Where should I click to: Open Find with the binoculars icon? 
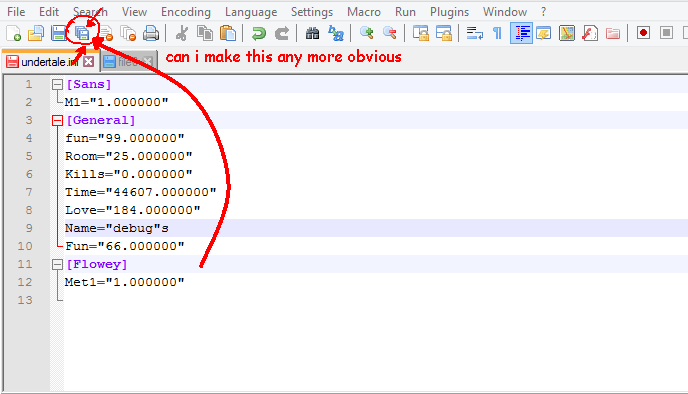[312, 33]
